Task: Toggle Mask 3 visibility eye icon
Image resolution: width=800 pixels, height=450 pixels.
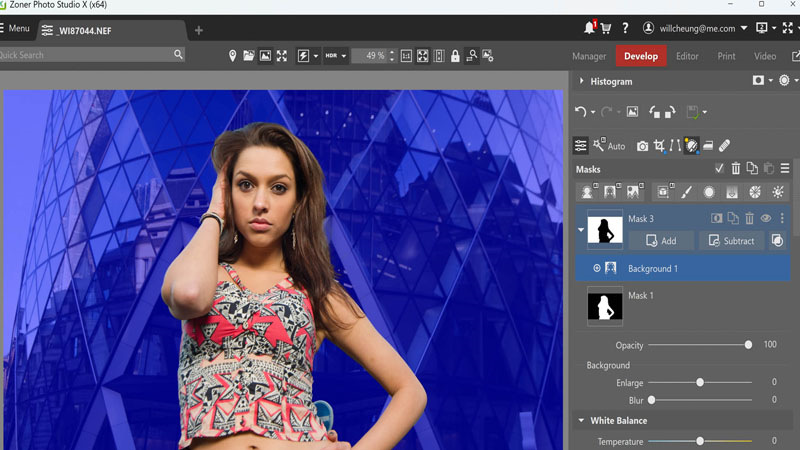Action: [766, 218]
